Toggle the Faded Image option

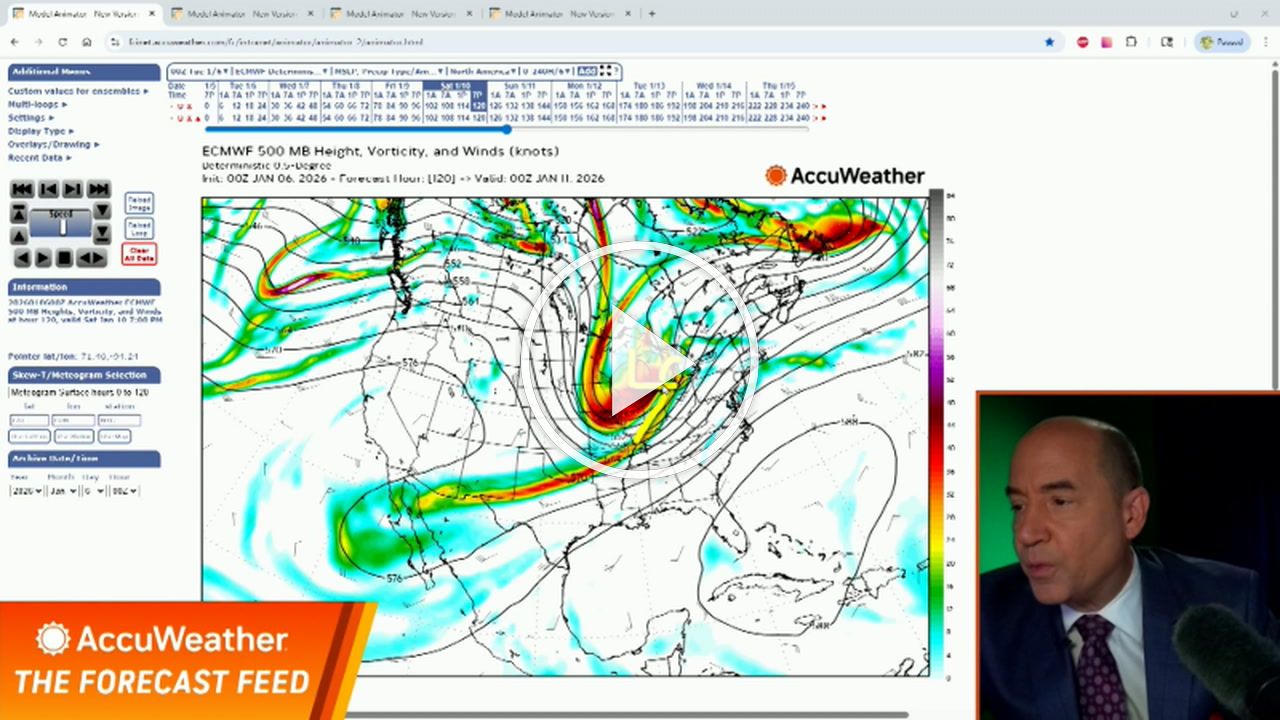[138, 203]
